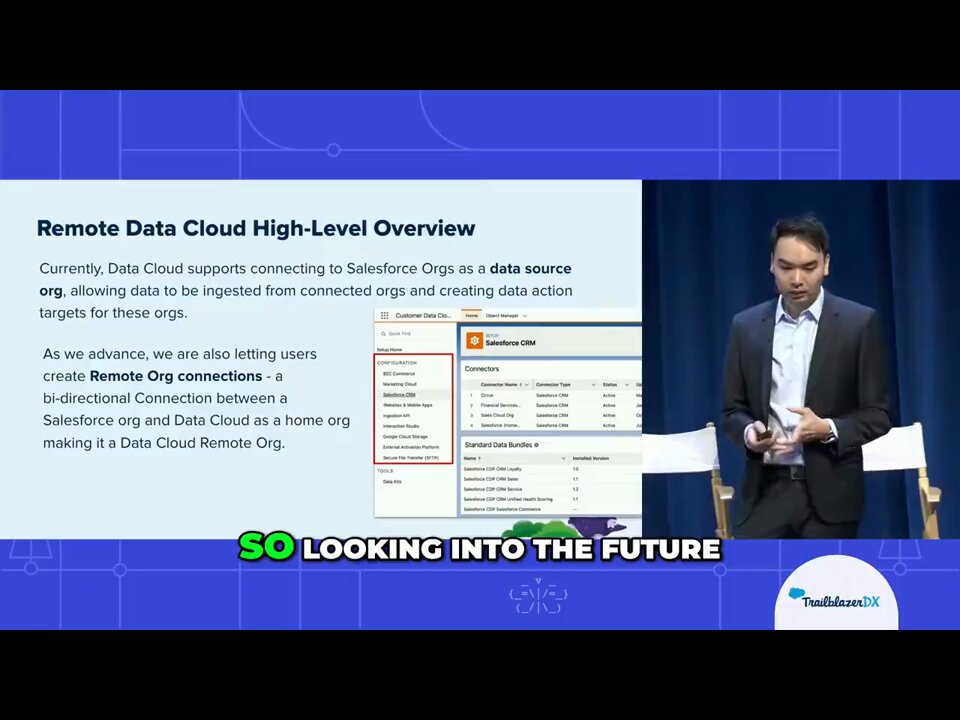Screen dimensions: 960x720
Task: Click Salesforce CDP CRM Unified Health Scoring
Action: [x=508, y=499]
